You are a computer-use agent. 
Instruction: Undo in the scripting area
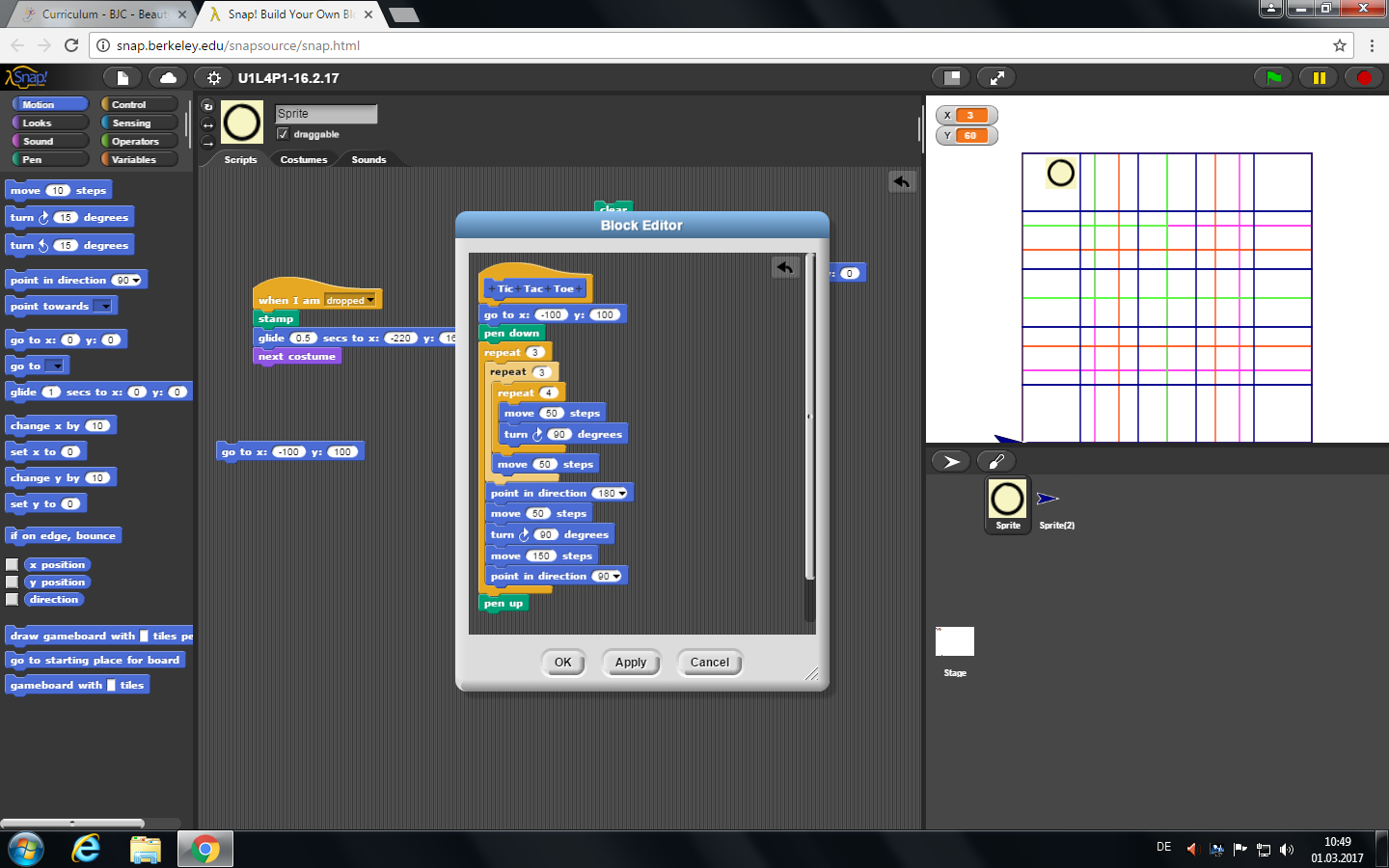tap(902, 181)
